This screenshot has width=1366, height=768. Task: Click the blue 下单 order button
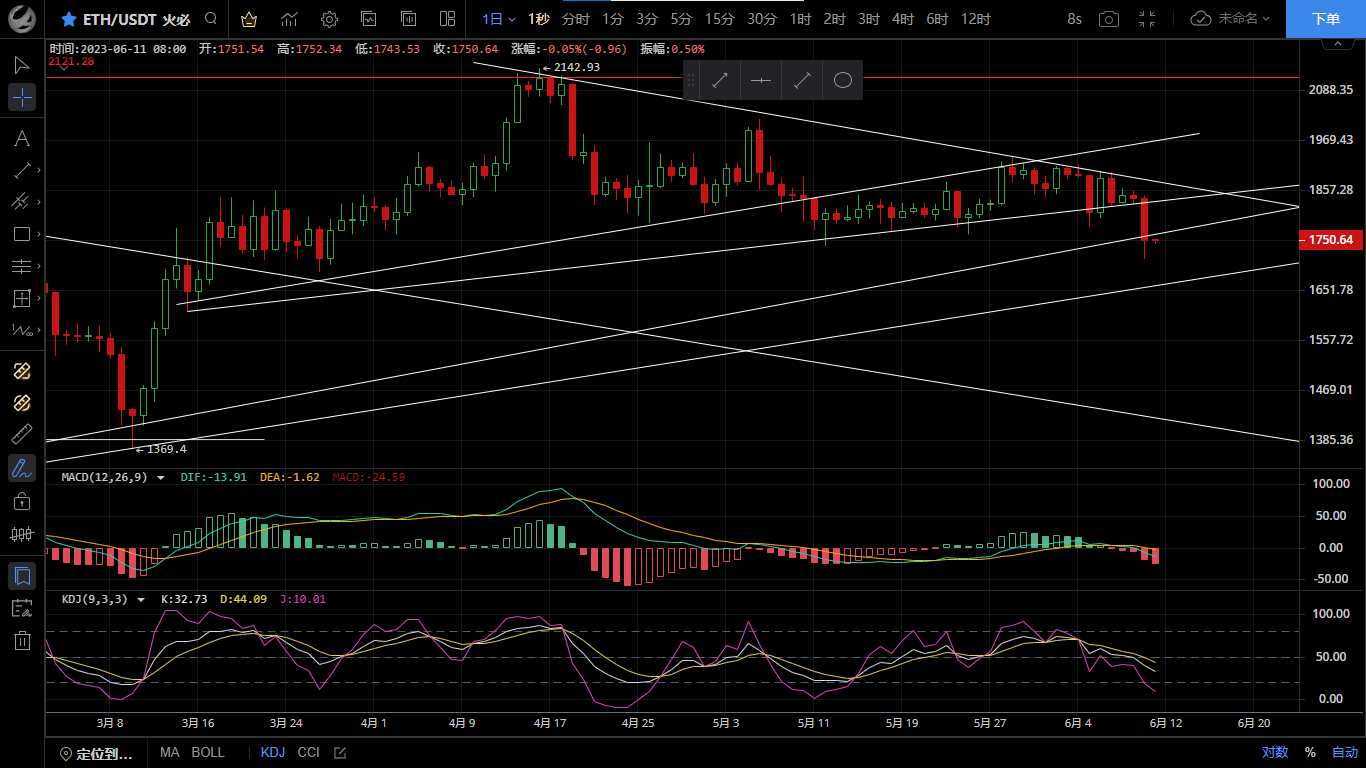coord(1325,19)
